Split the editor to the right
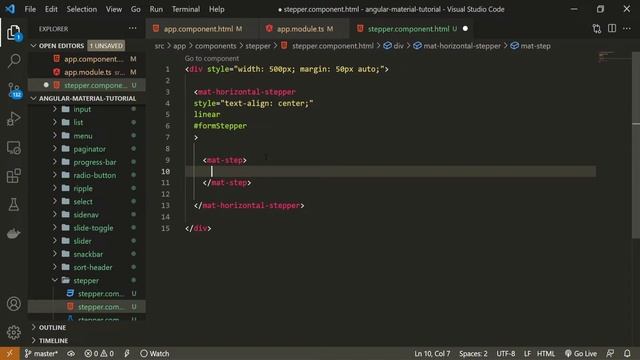This screenshot has width=640, height=360. pyautogui.click(x=612, y=29)
